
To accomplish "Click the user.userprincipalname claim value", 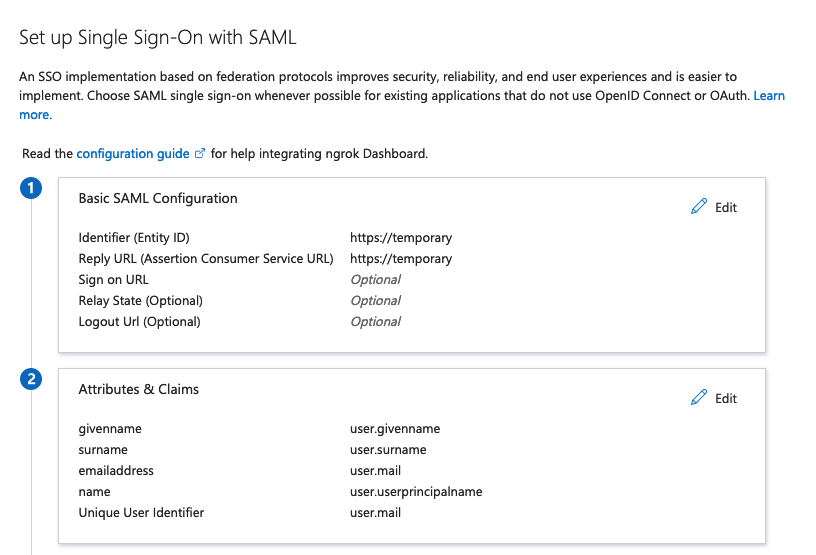I will tap(416, 492).
